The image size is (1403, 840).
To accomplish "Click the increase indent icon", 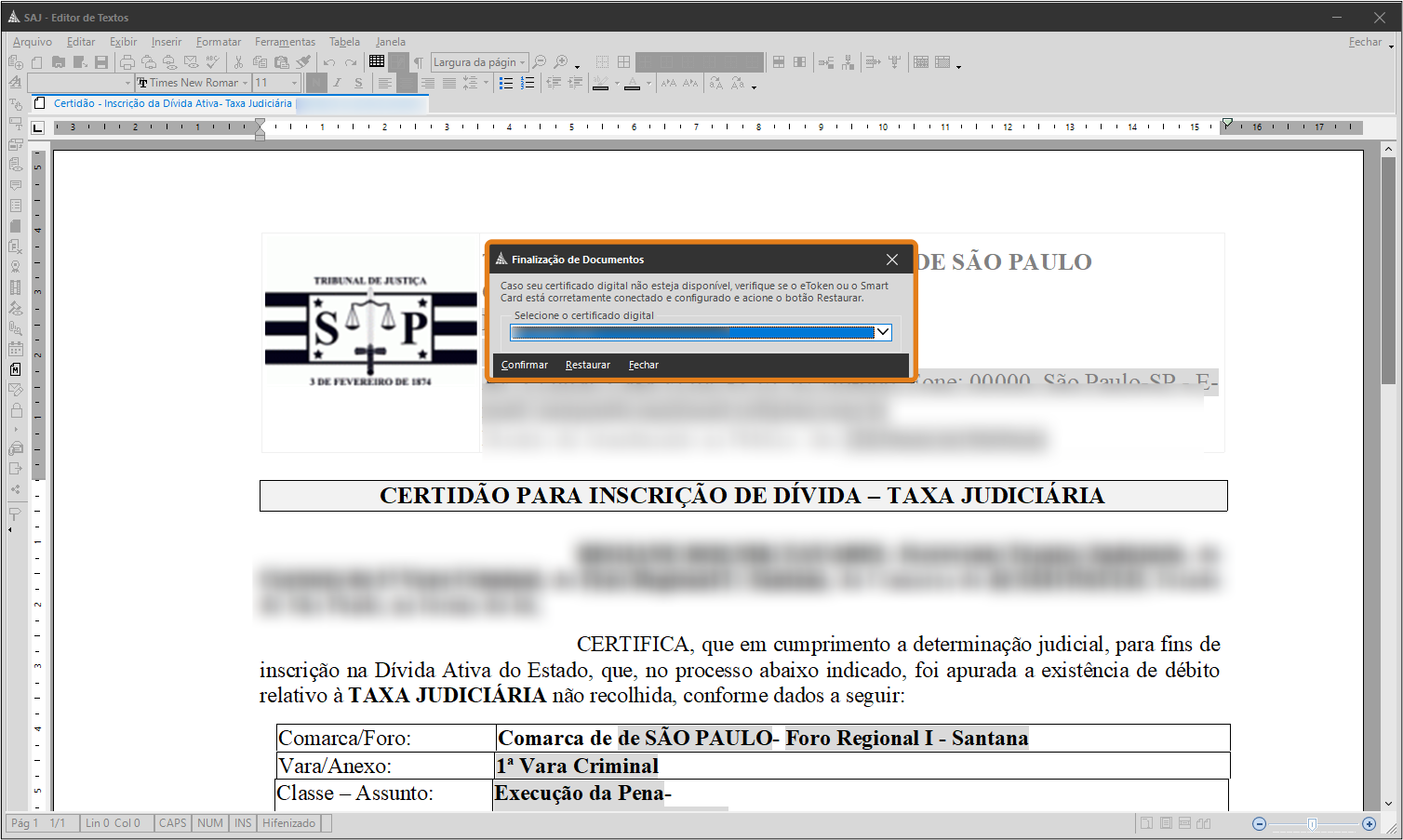I will coord(575,83).
